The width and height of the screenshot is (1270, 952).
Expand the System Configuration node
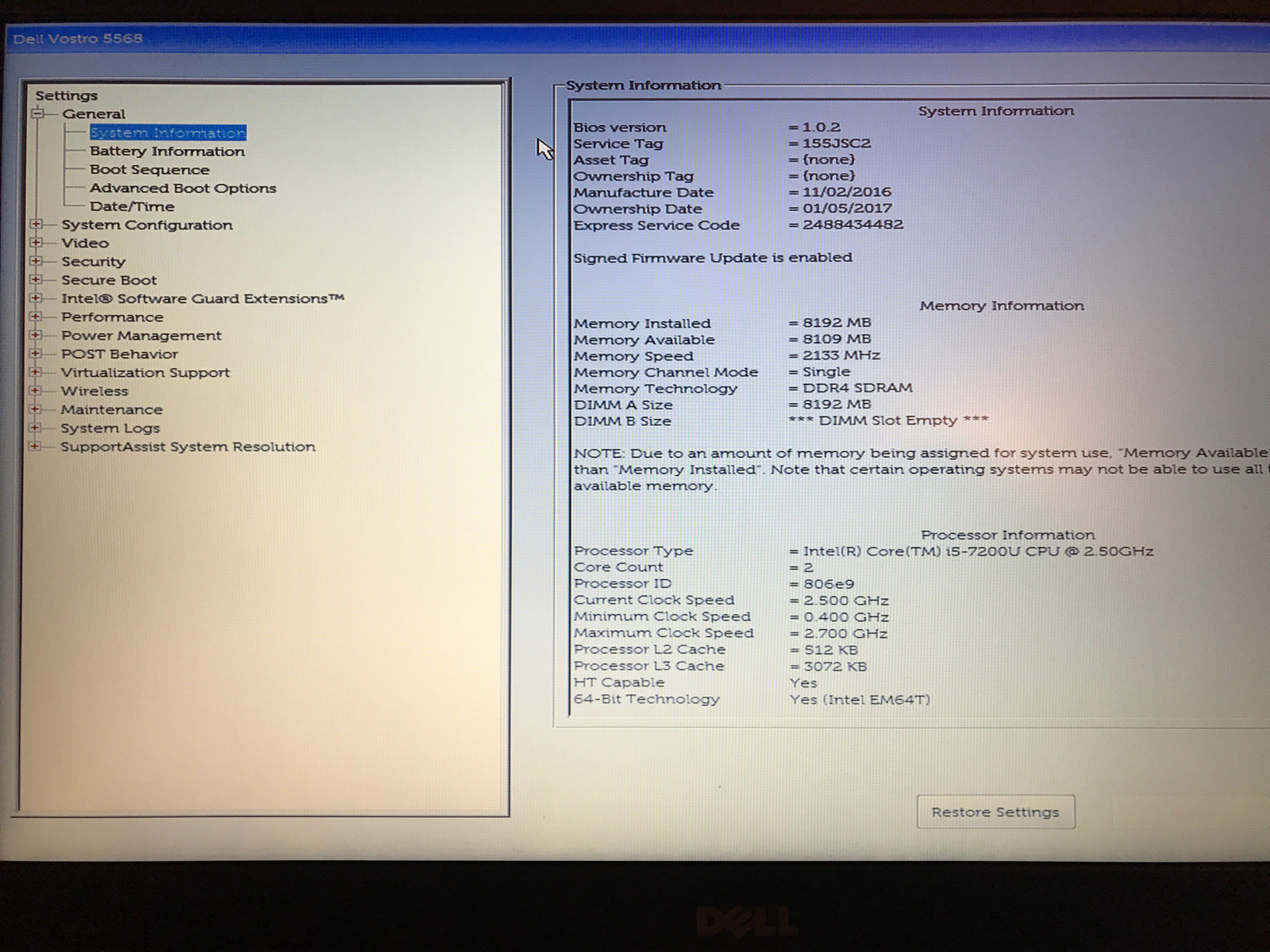click(x=36, y=225)
